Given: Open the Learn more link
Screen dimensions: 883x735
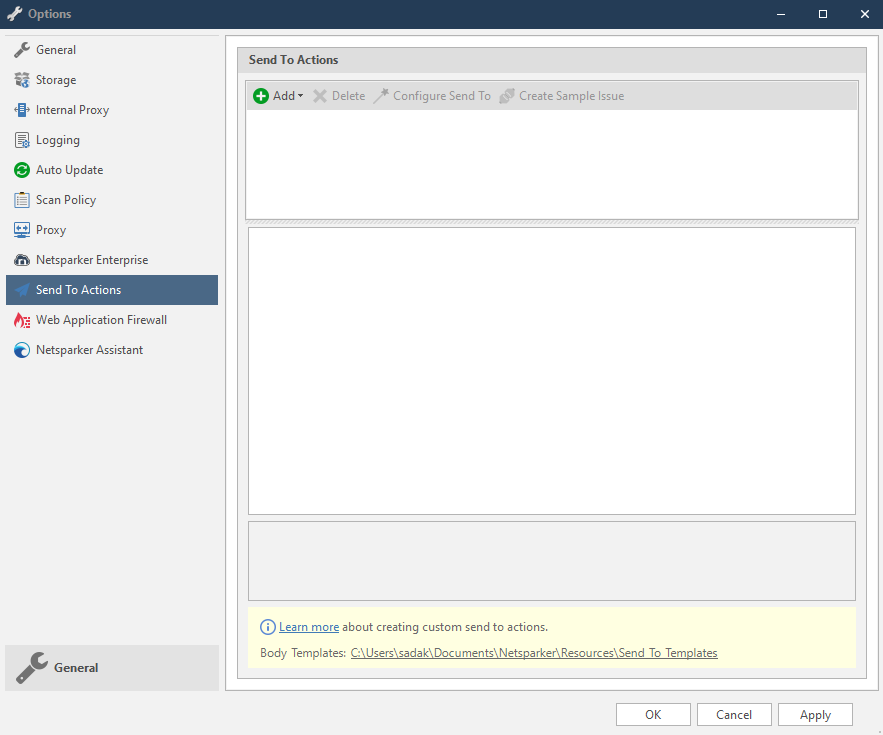Looking at the screenshot, I should click(x=309, y=627).
